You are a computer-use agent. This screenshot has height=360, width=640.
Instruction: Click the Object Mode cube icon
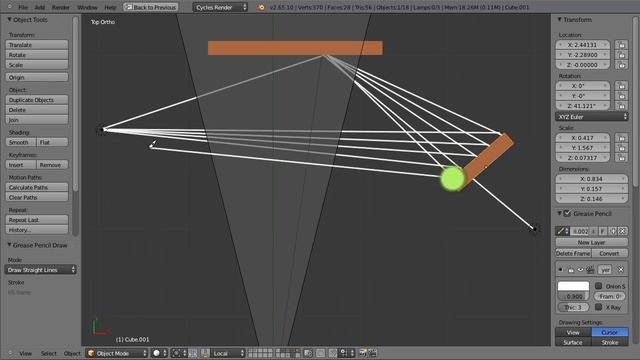91,353
